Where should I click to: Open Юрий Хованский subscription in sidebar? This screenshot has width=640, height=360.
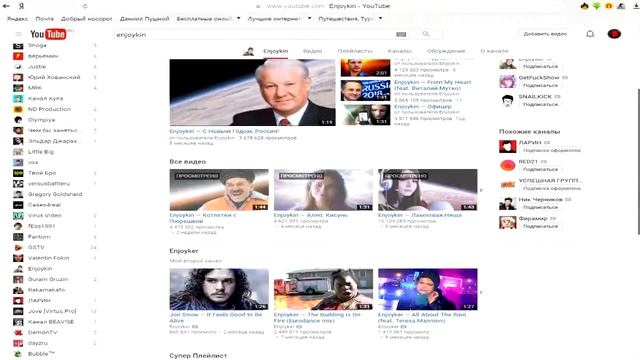55,77
